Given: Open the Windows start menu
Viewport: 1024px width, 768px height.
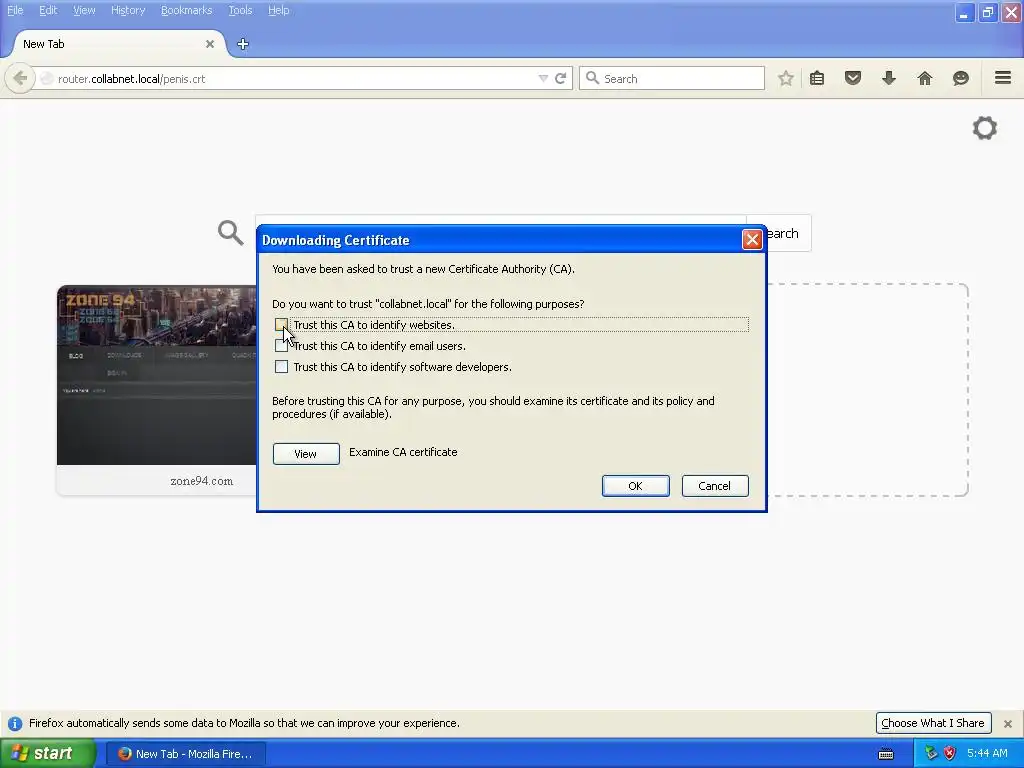Looking at the screenshot, I should 48,754.
